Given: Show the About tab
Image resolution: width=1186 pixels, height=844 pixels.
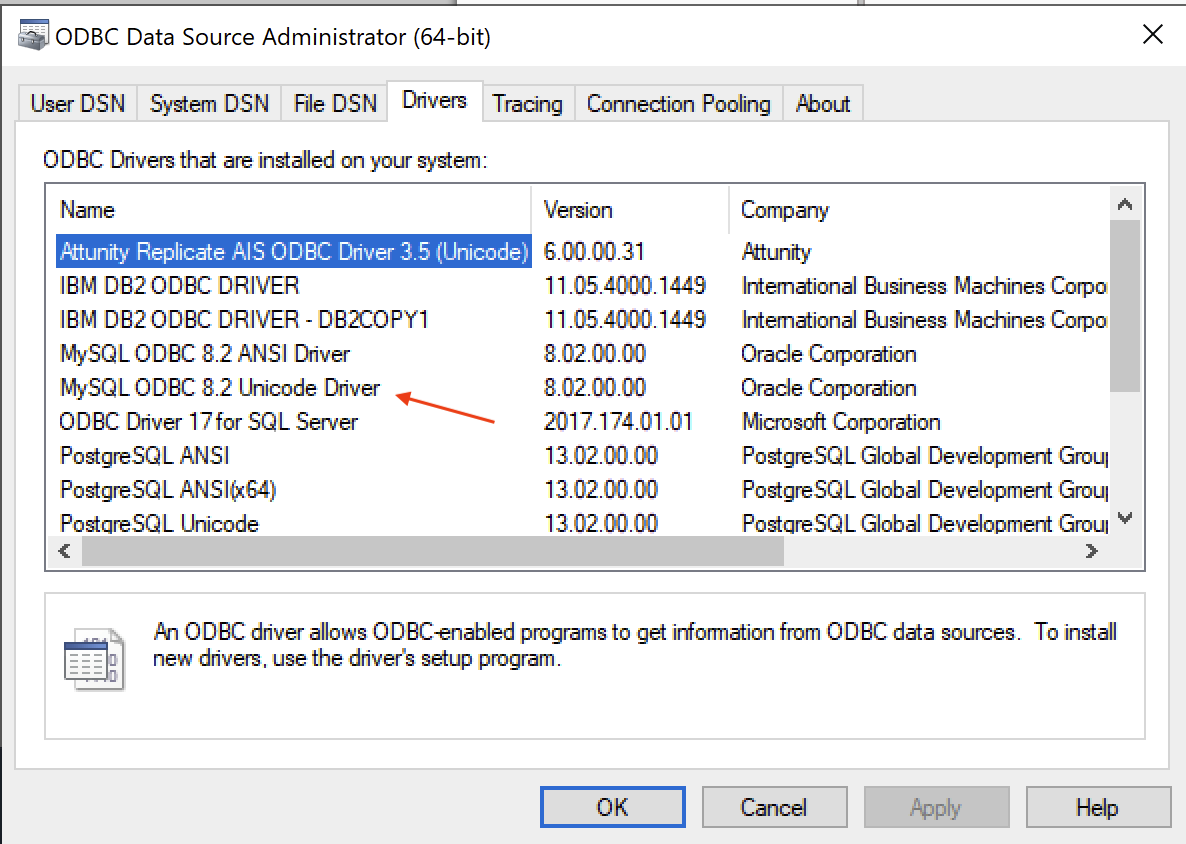Looking at the screenshot, I should pyautogui.click(x=822, y=104).
